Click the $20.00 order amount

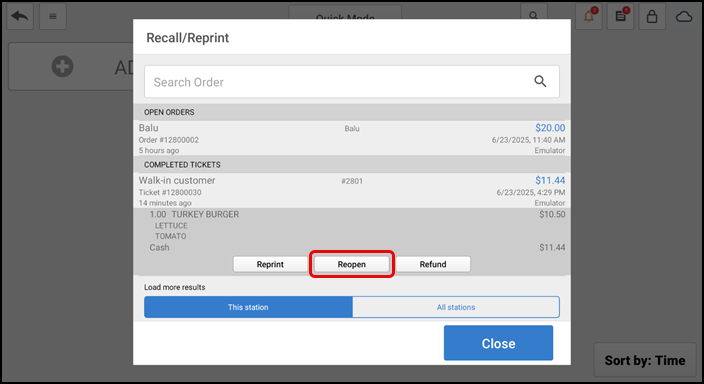pos(550,128)
